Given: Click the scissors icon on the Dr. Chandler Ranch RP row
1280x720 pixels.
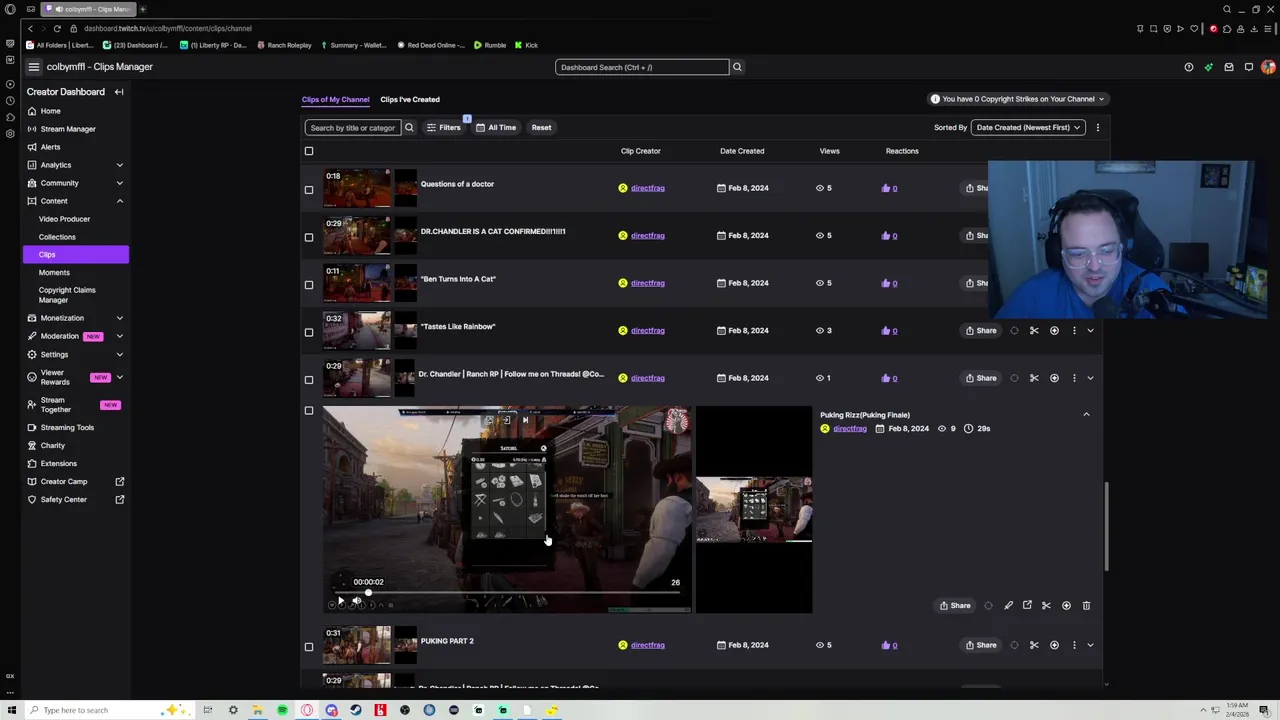Looking at the screenshot, I should click(1034, 378).
